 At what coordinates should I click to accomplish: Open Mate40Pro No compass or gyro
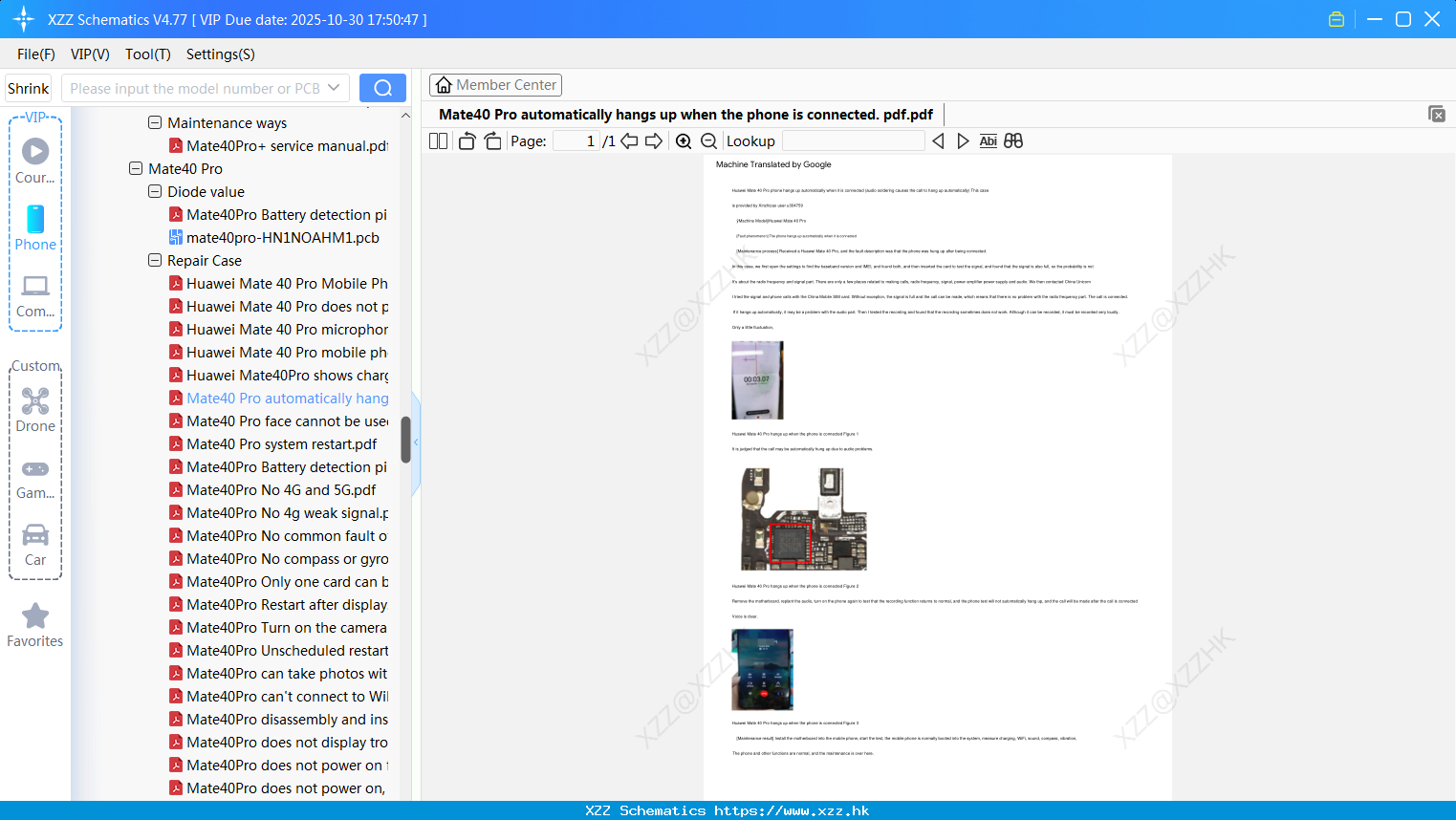pos(278,558)
